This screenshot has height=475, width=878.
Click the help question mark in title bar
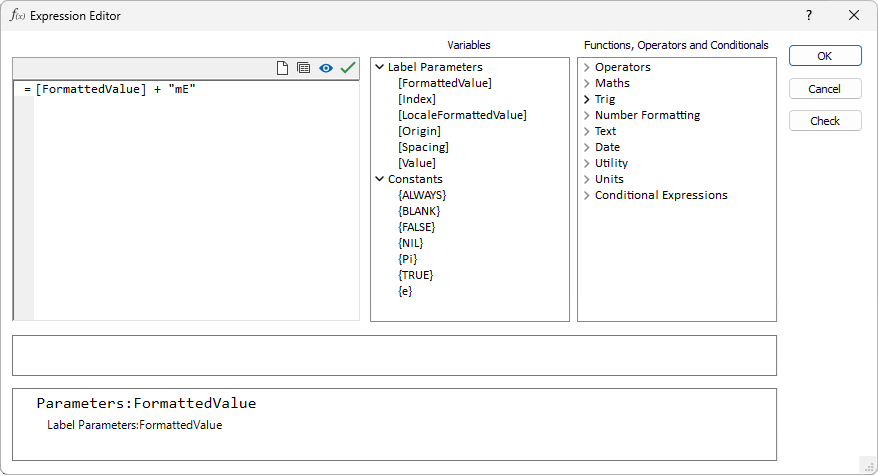click(809, 15)
